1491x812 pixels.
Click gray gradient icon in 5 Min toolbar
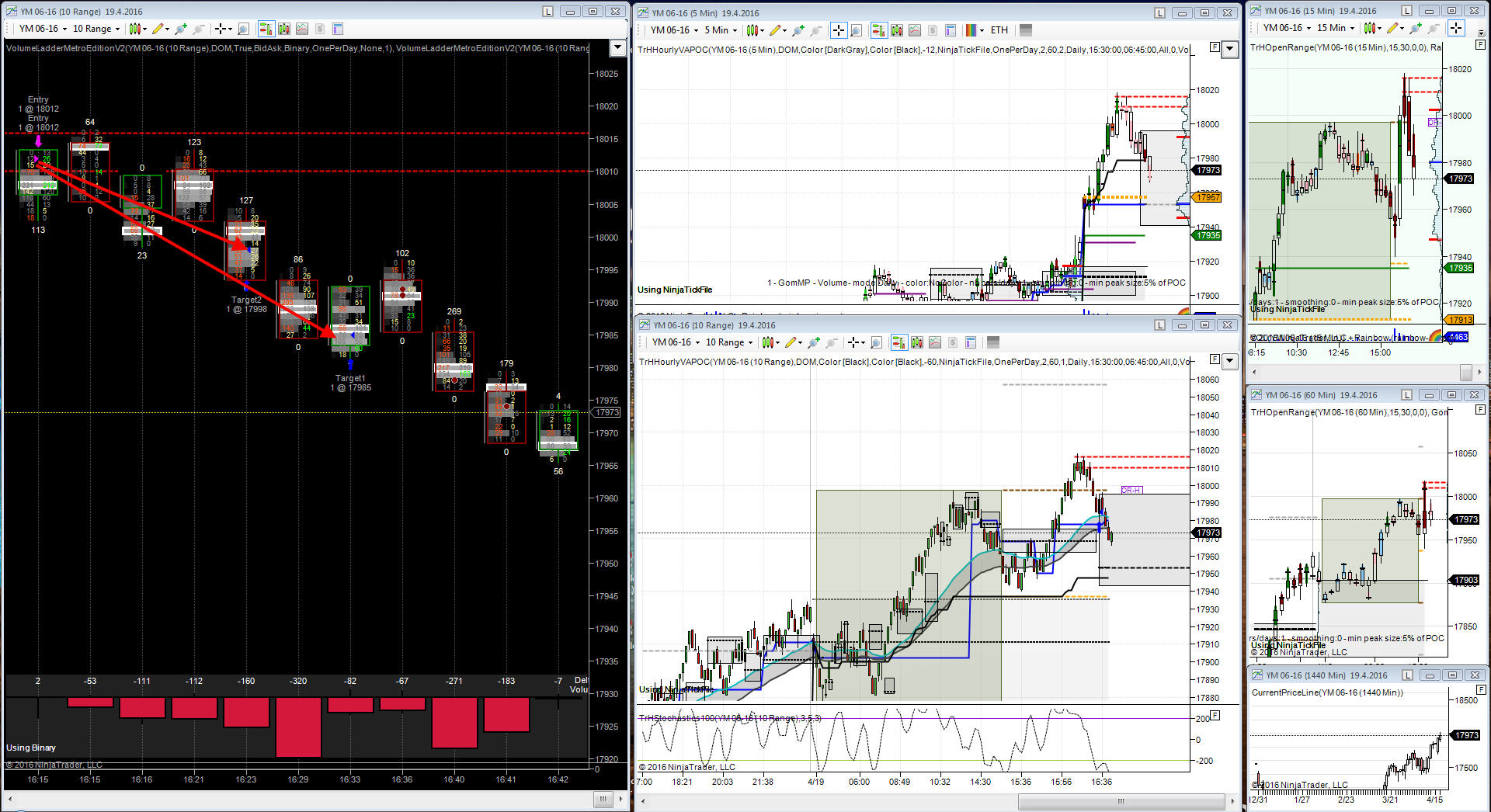point(1026,30)
